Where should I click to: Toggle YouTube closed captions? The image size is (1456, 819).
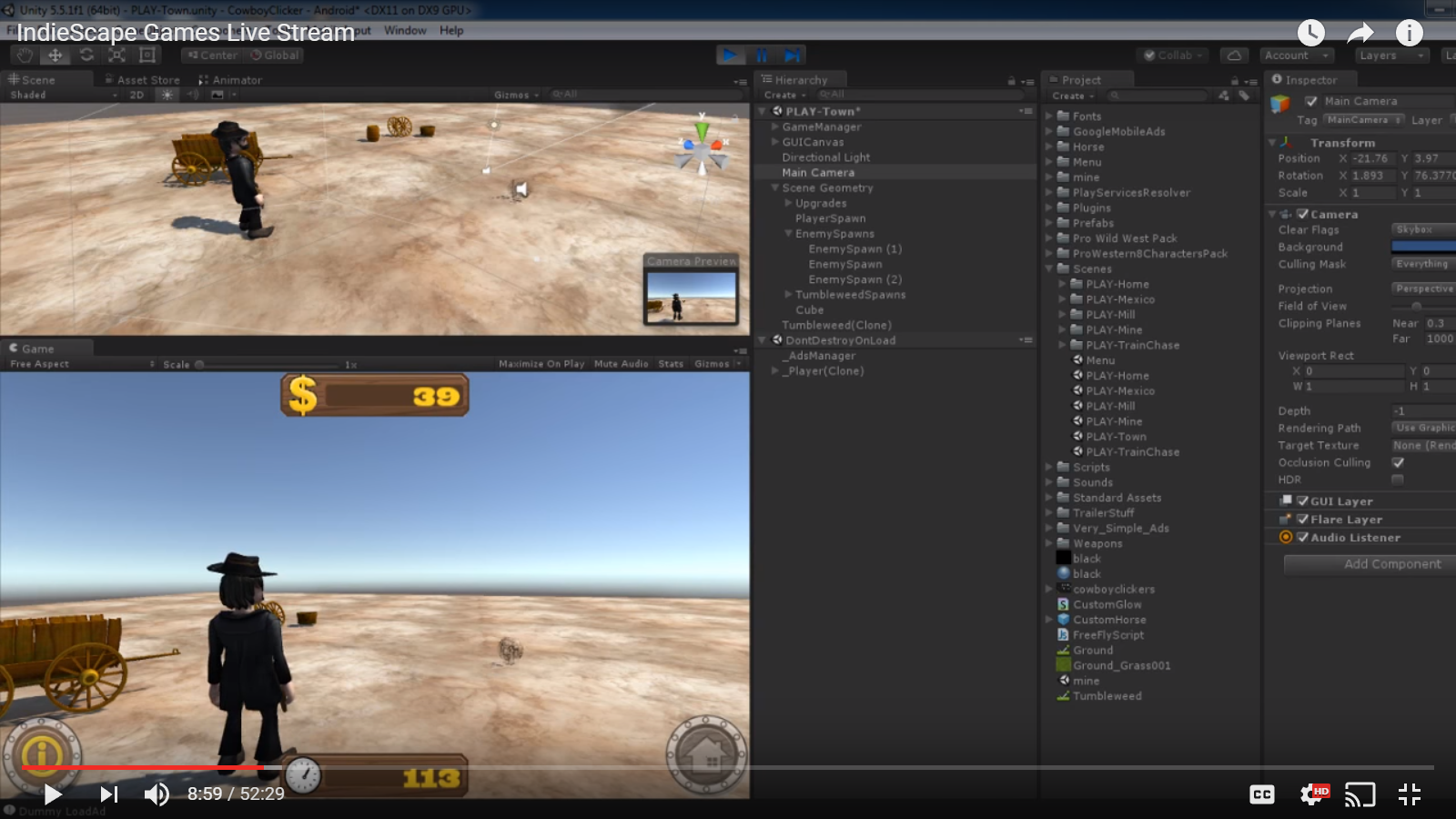[x=1262, y=794]
